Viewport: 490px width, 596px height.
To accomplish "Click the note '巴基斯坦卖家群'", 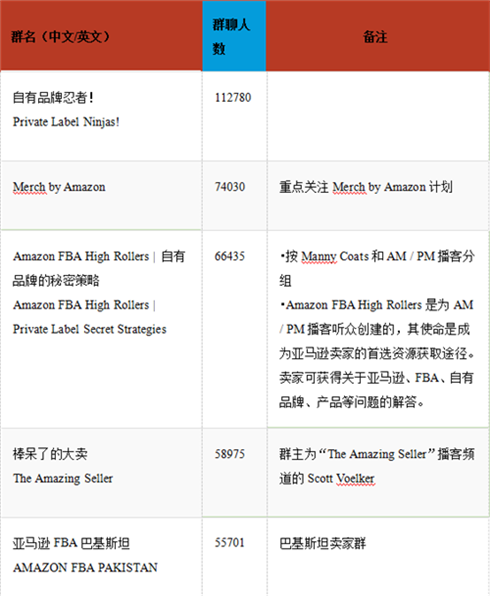I will click(322, 543).
